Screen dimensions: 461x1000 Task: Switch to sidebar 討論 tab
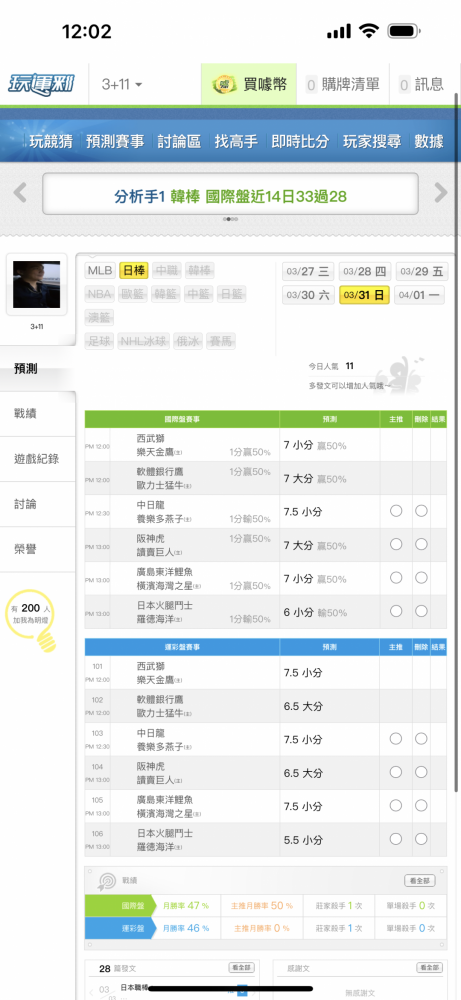[38, 504]
